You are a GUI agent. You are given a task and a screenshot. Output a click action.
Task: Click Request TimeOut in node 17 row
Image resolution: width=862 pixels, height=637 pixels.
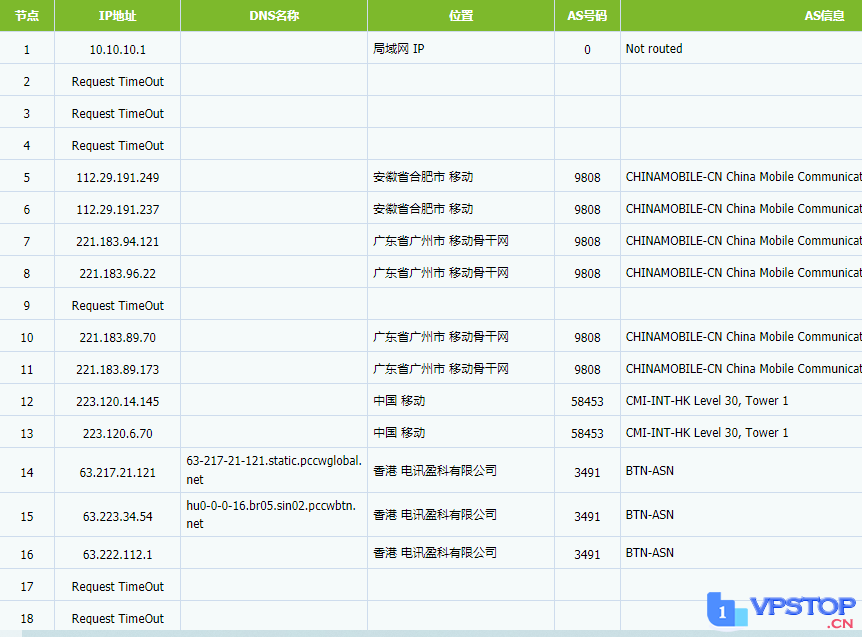click(x=118, y=586)
